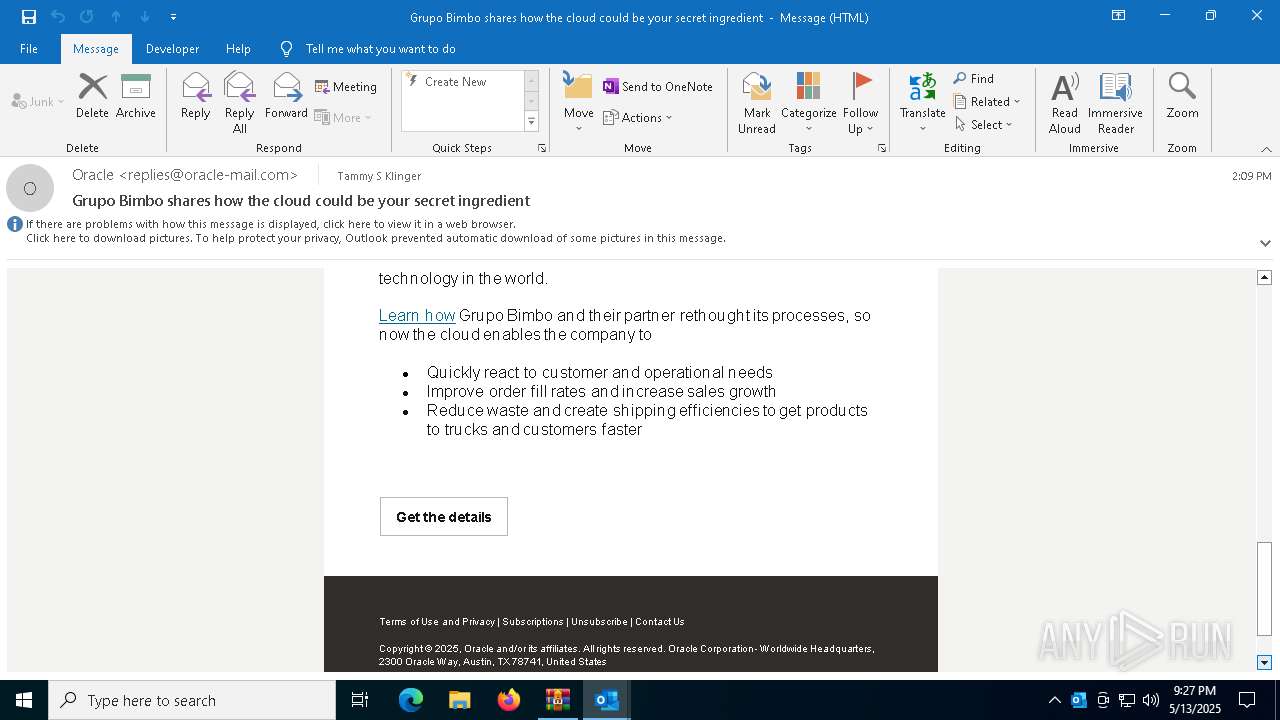Mark the message as Unread
The height and width of the screenshot is (720, 1280).
tap(757, 102)
